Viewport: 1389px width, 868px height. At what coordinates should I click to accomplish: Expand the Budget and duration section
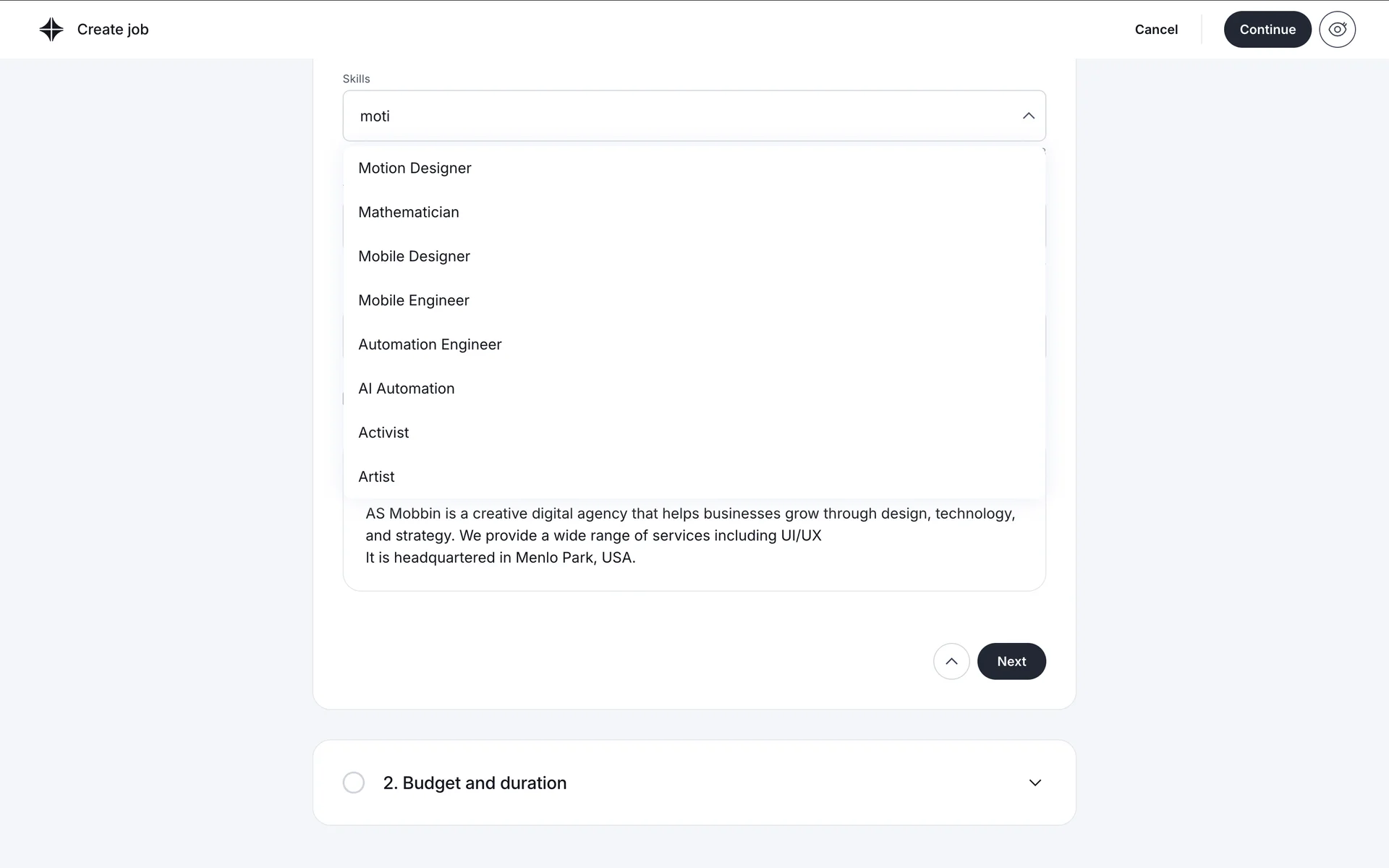(1035, 783)
